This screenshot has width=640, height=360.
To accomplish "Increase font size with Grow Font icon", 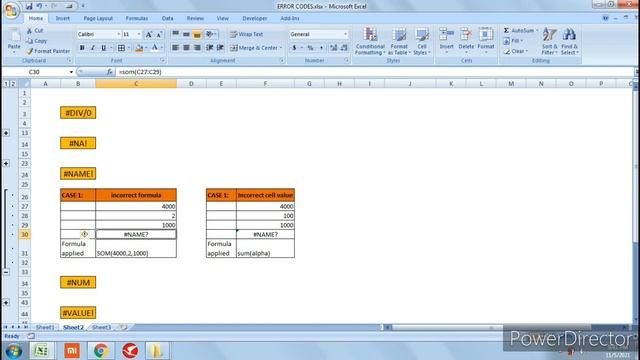I will point(149,34).
